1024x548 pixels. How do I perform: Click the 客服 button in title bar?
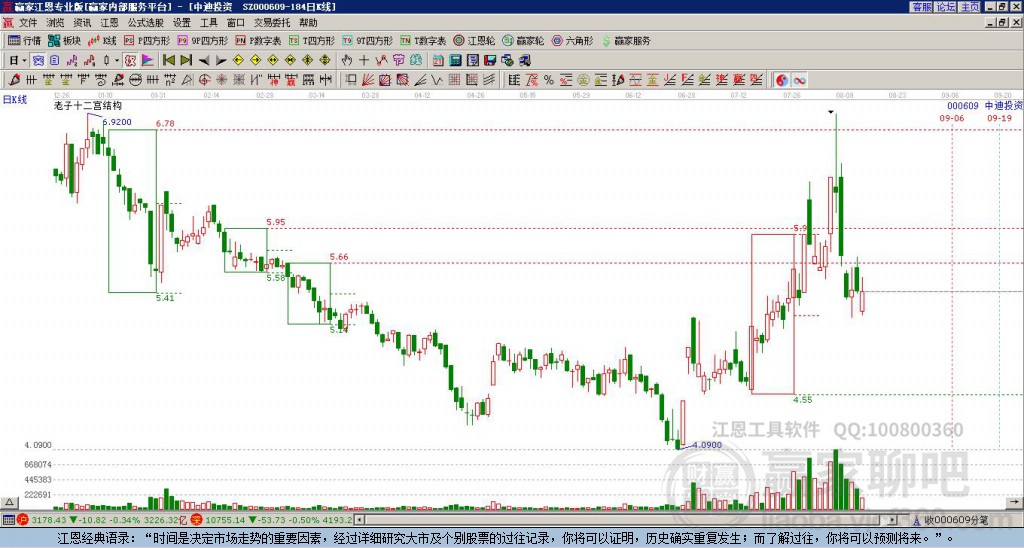(921, 7)
